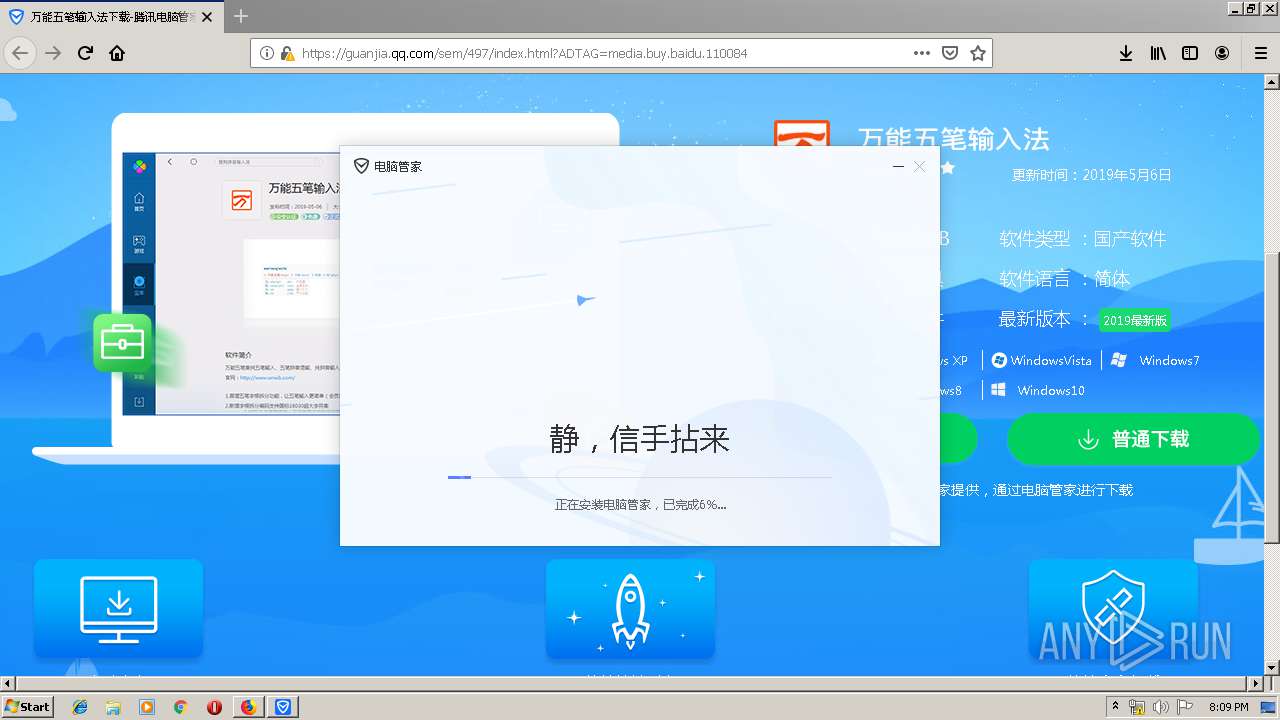This screenshot has height=720, width=1280.
Task: Open the Firefox hamburger menu
Action: coord(1260,53)
